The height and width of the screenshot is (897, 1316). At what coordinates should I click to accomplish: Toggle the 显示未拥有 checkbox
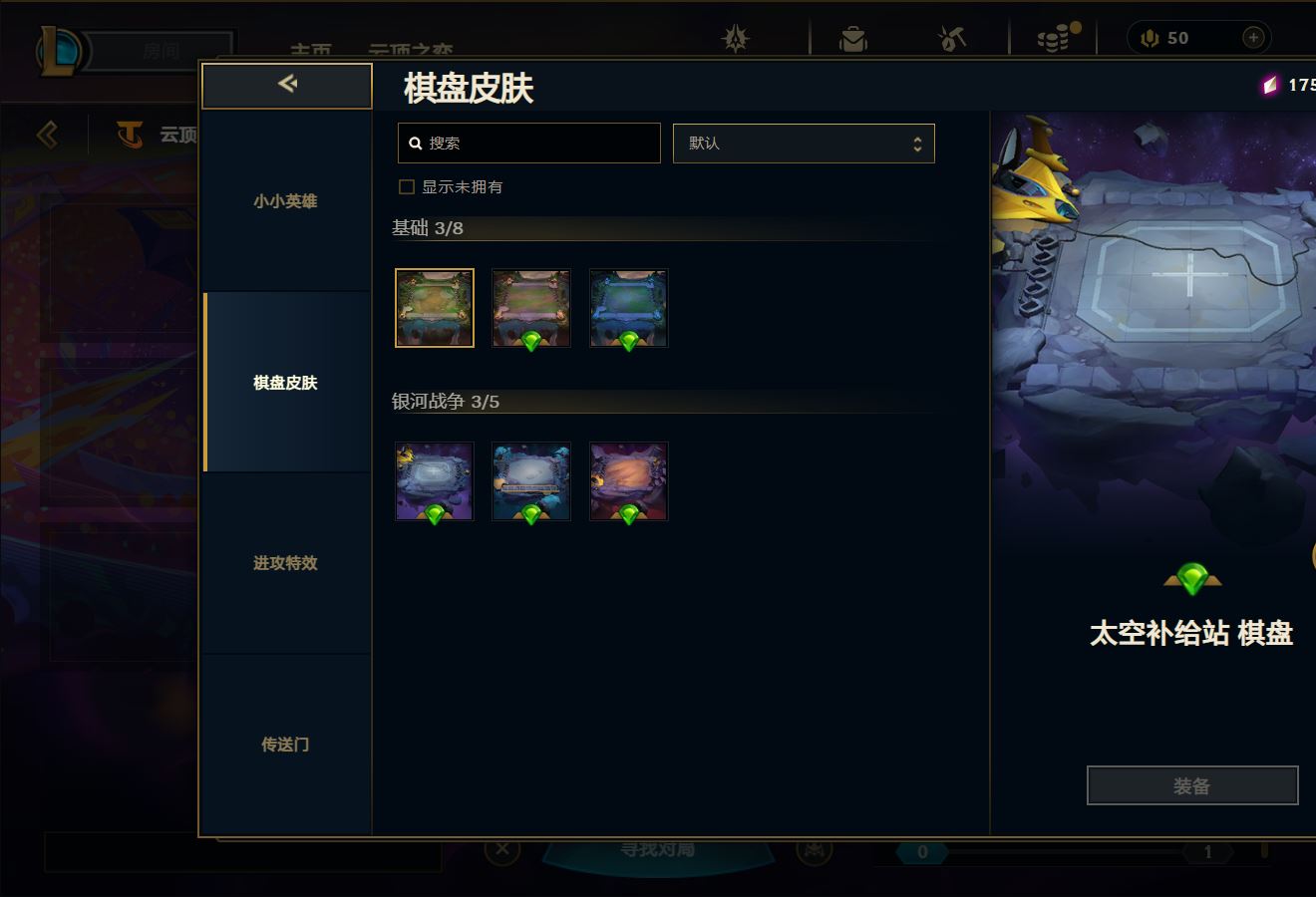coord(407,186)
